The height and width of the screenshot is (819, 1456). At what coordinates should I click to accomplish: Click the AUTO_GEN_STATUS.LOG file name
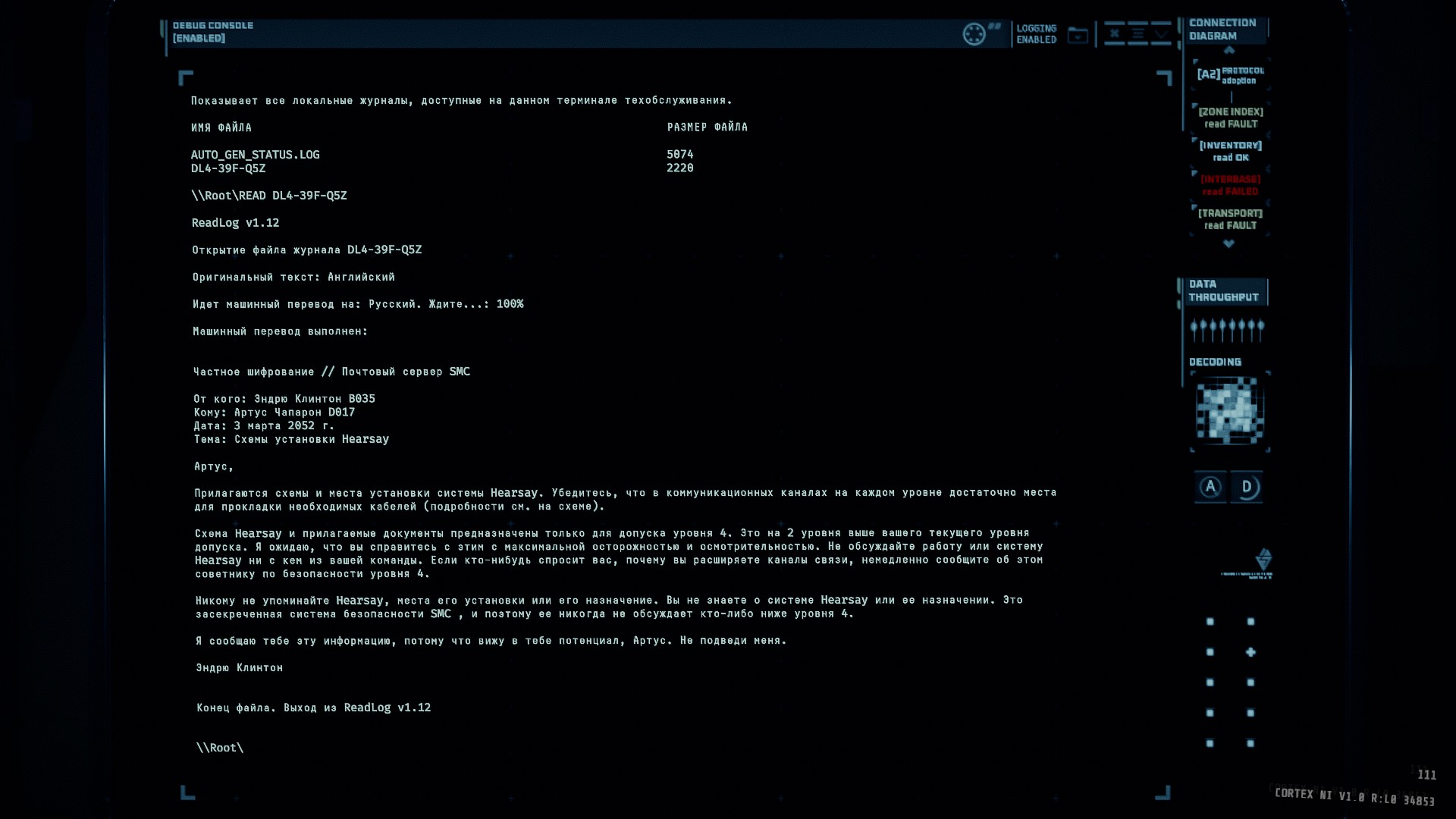click(x=256, y=155)
